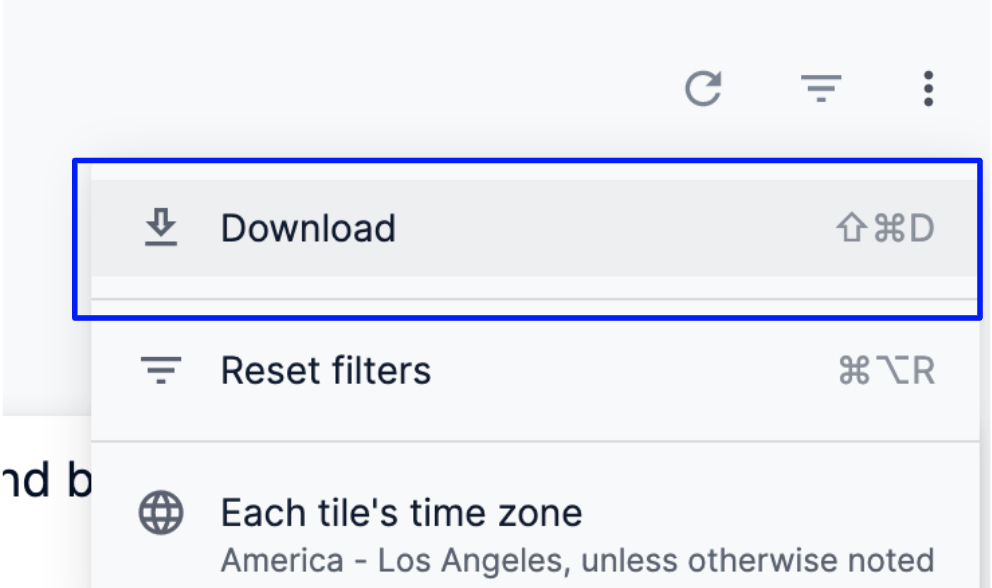Click the divider line below Reset filters
Image resolution: width=992 pixels, height=588 pixels.
(534, 441)
